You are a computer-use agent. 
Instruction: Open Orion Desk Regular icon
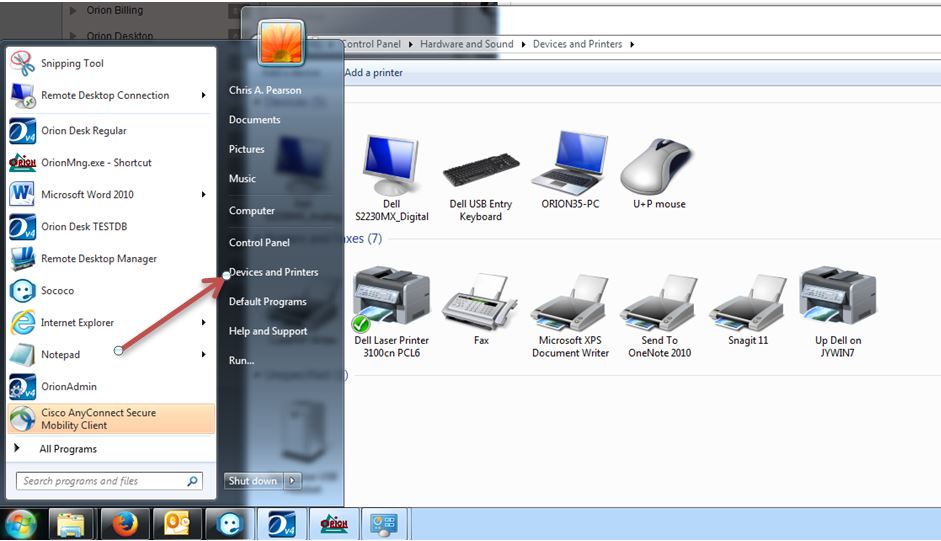[x=23, y=131]
